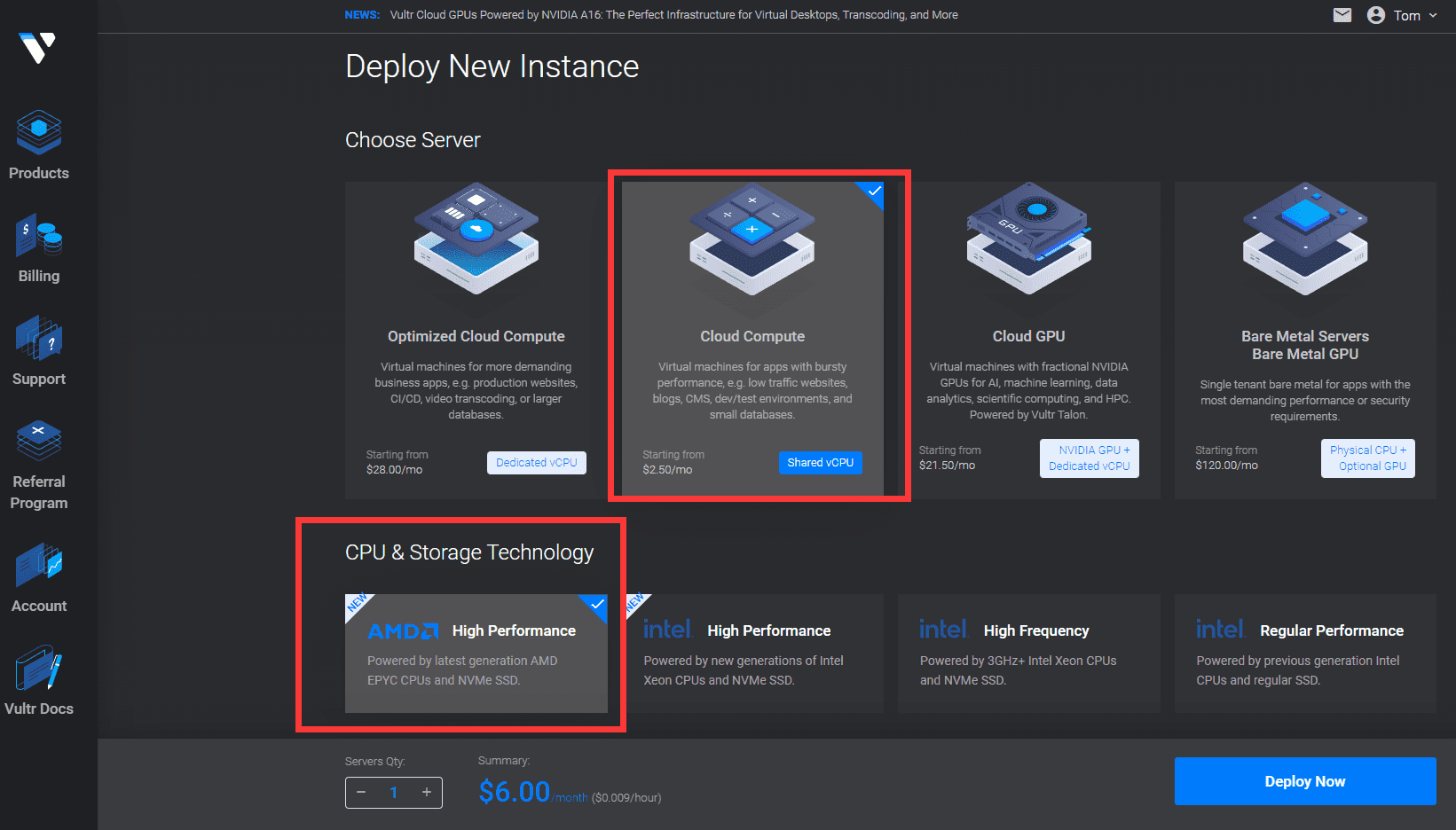Open the NVIDIA A16 news announcement link
The image size is (1456, 830).
(673, 15)
